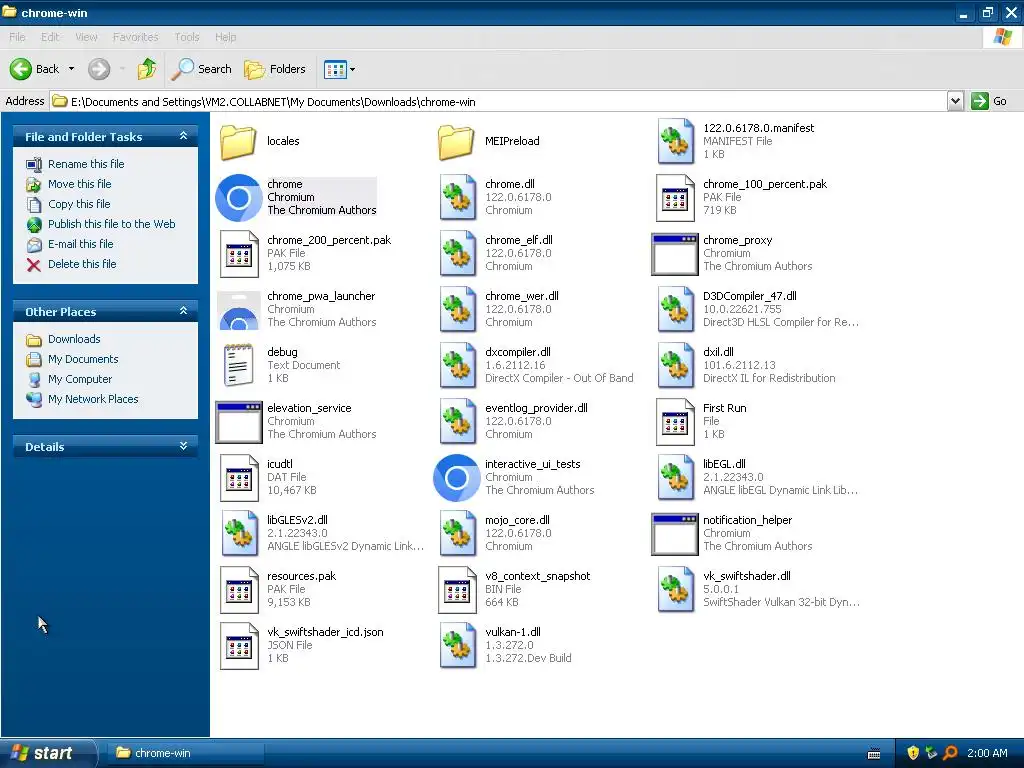
Task: Select the mojo_core.dll file icon
Action: click(456, 534)
